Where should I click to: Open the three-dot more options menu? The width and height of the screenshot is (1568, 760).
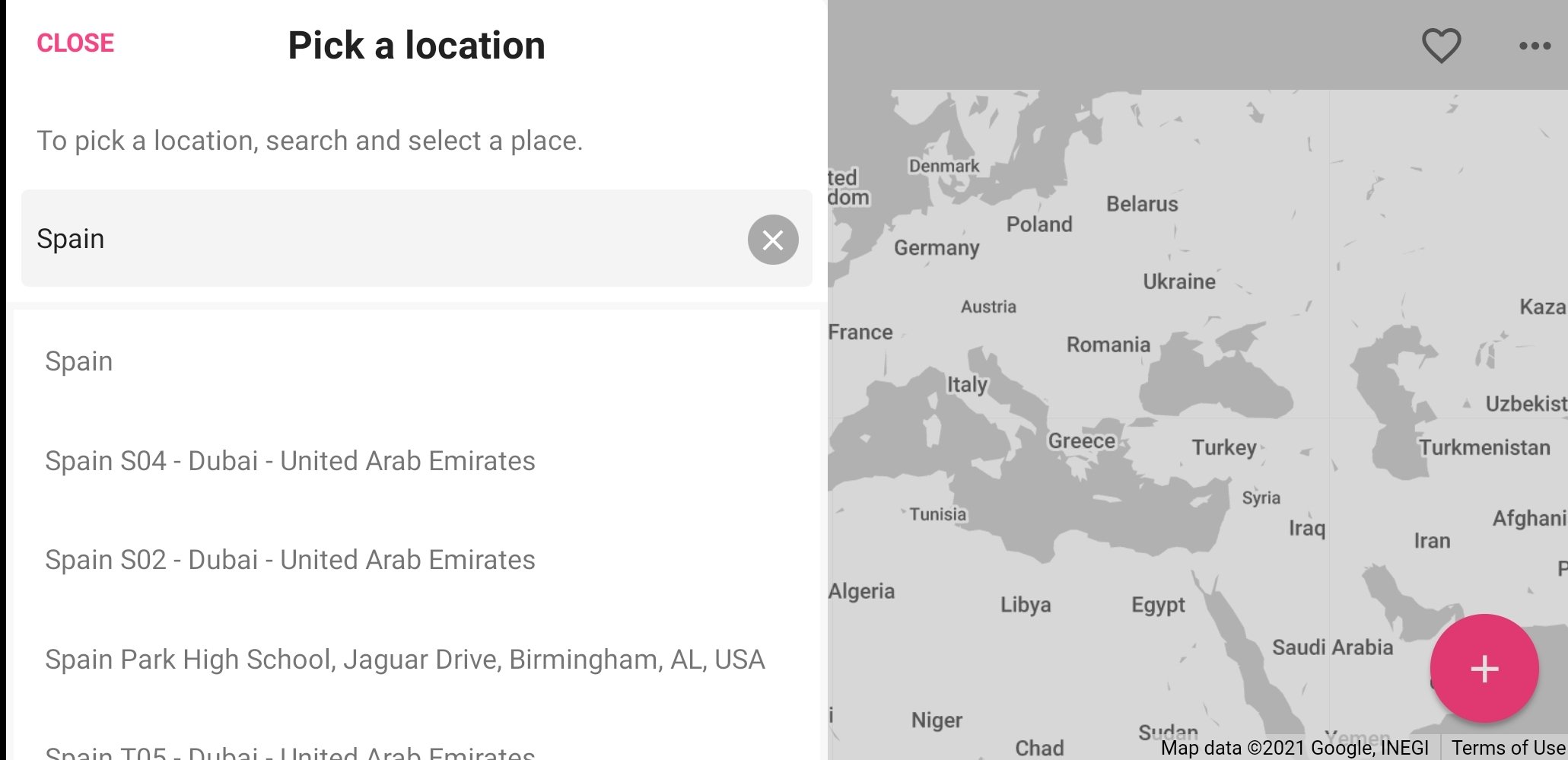[1535, 46]
